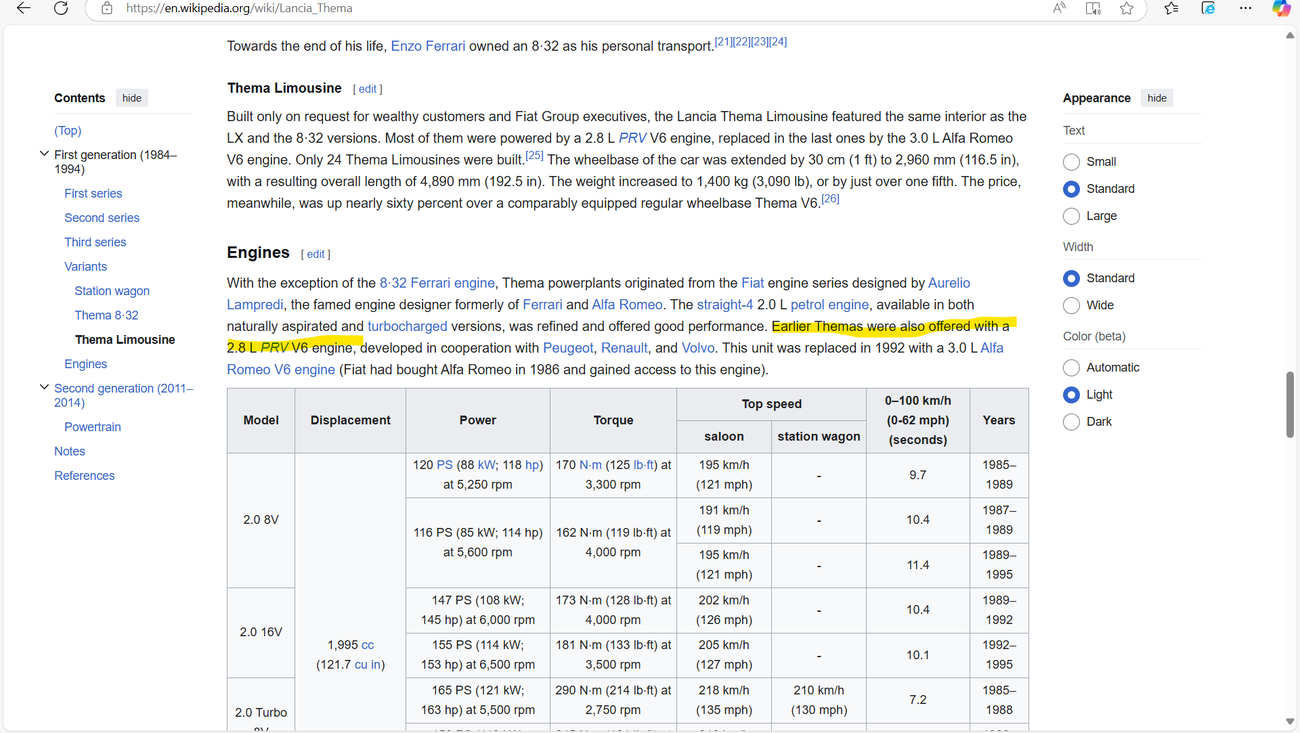This screenshot has width=1300, height=733.
Task: Open the Peugeot link
Action: 568,348
